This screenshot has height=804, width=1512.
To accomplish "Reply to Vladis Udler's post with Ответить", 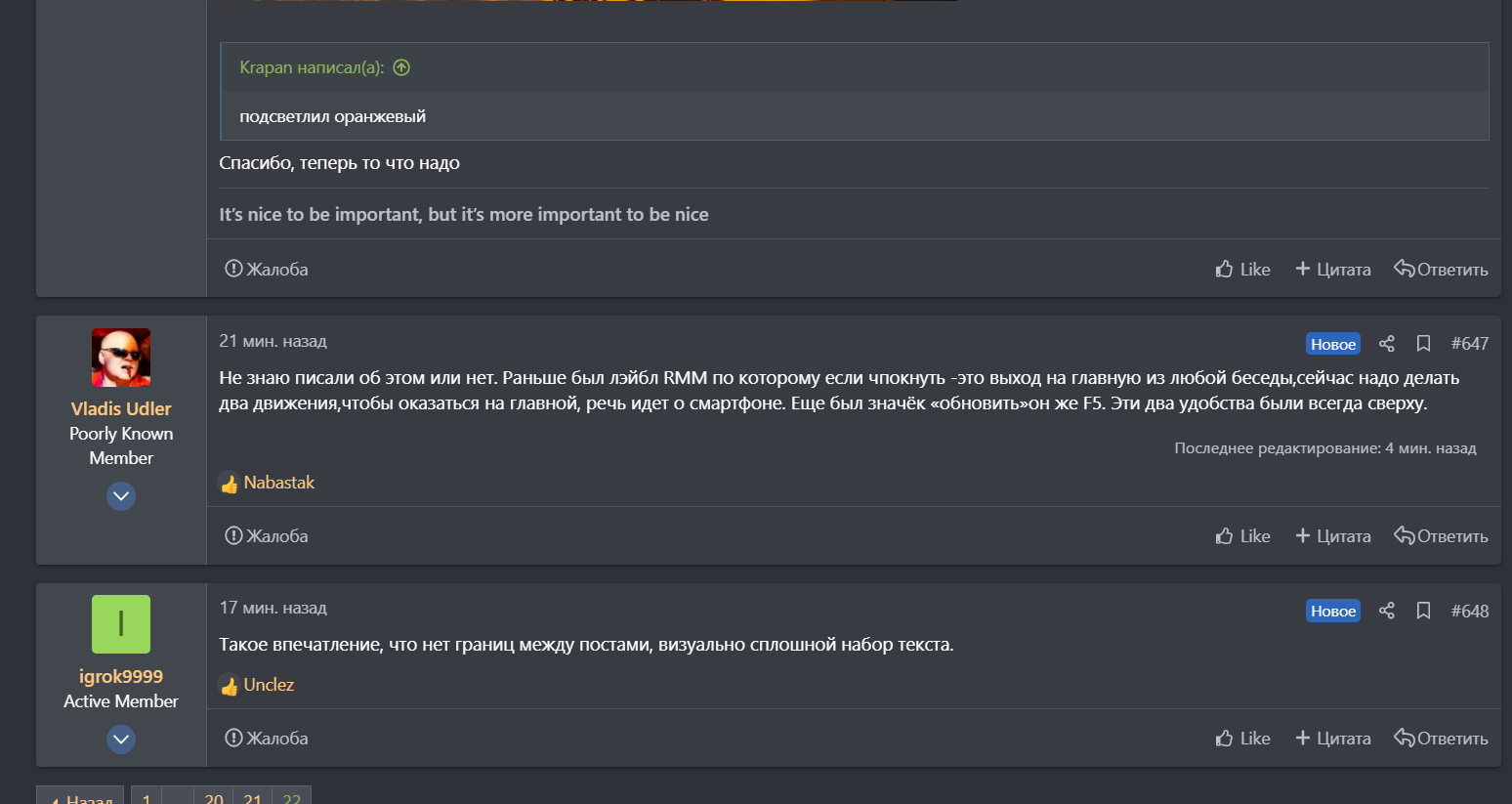I will [x=1441, y=536].
